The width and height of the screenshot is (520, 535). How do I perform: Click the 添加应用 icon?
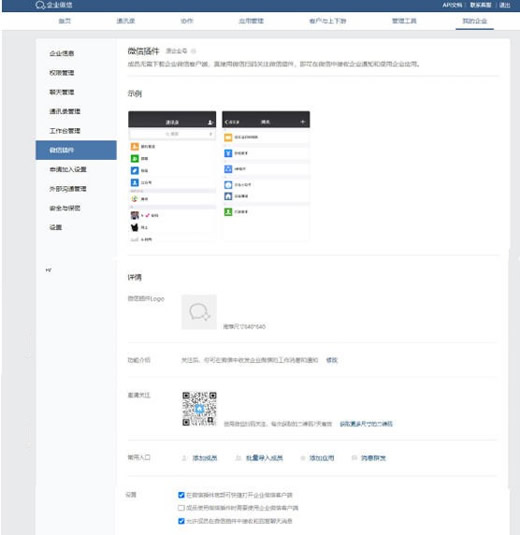[x=302, y=458]
